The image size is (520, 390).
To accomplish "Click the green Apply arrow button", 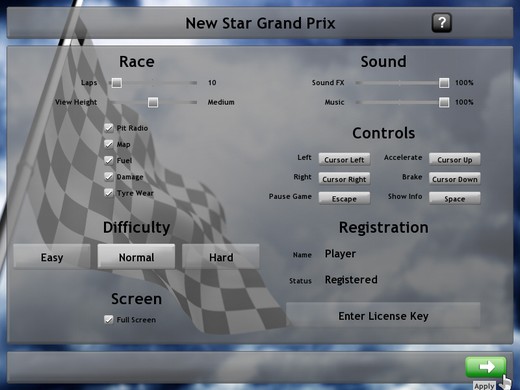I will pos(486,367).
